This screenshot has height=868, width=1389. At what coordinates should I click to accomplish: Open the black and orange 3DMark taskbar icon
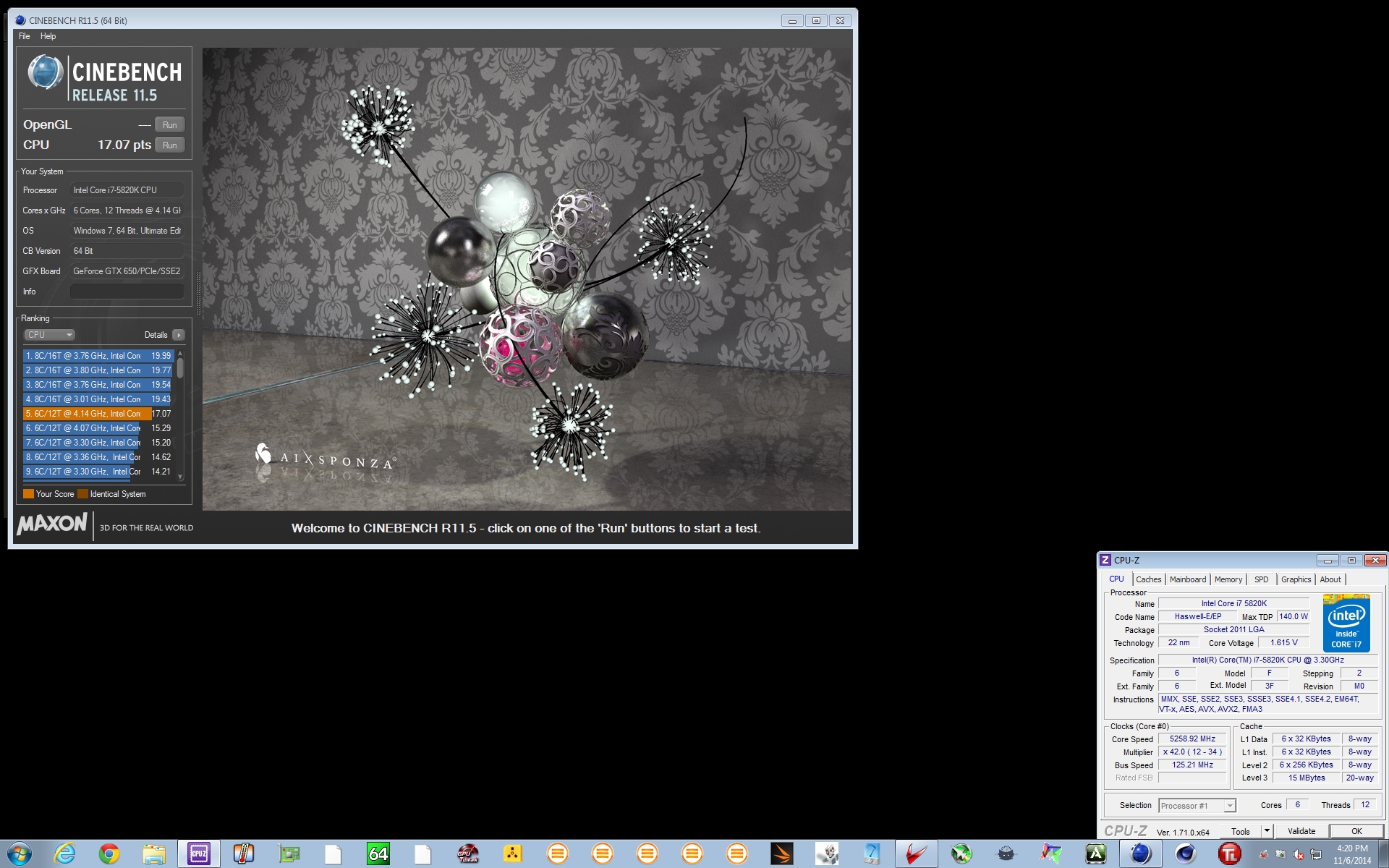pyautogui.click(x=782, y=854)
